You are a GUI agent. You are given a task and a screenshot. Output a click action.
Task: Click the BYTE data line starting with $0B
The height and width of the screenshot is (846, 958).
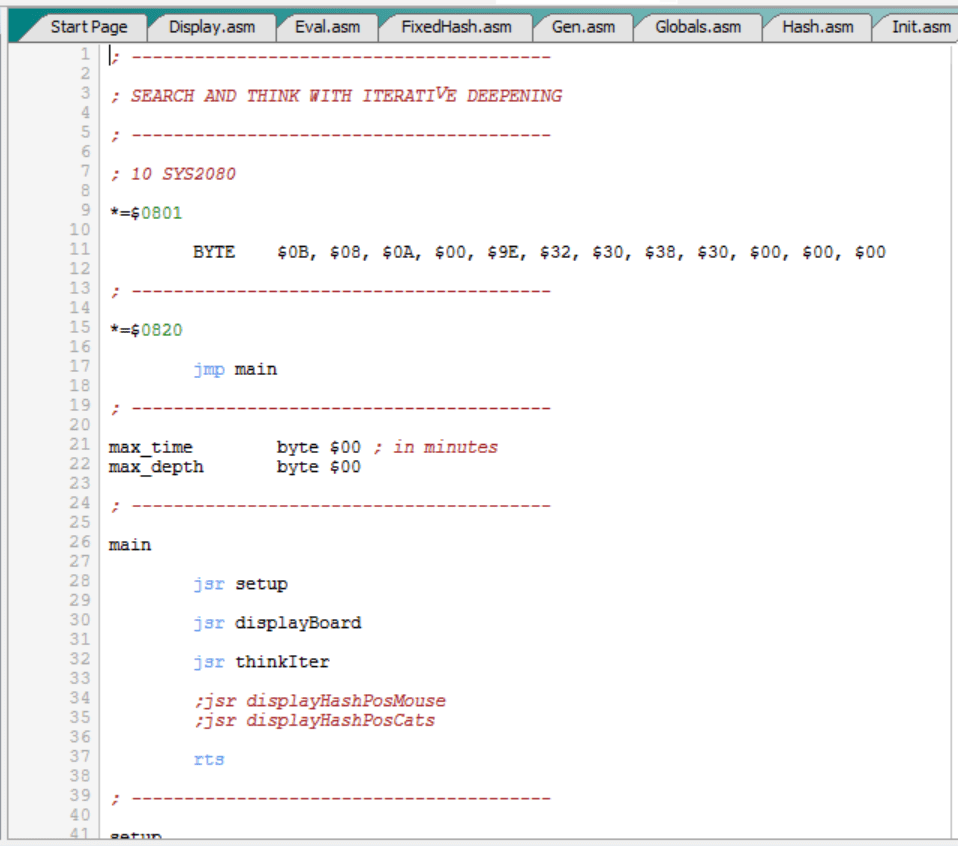click(539, 252)
